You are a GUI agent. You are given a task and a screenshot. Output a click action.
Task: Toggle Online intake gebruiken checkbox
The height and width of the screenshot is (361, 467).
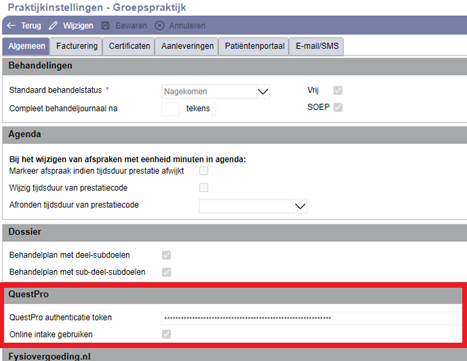pyautogui.click(x=166, y=334)
